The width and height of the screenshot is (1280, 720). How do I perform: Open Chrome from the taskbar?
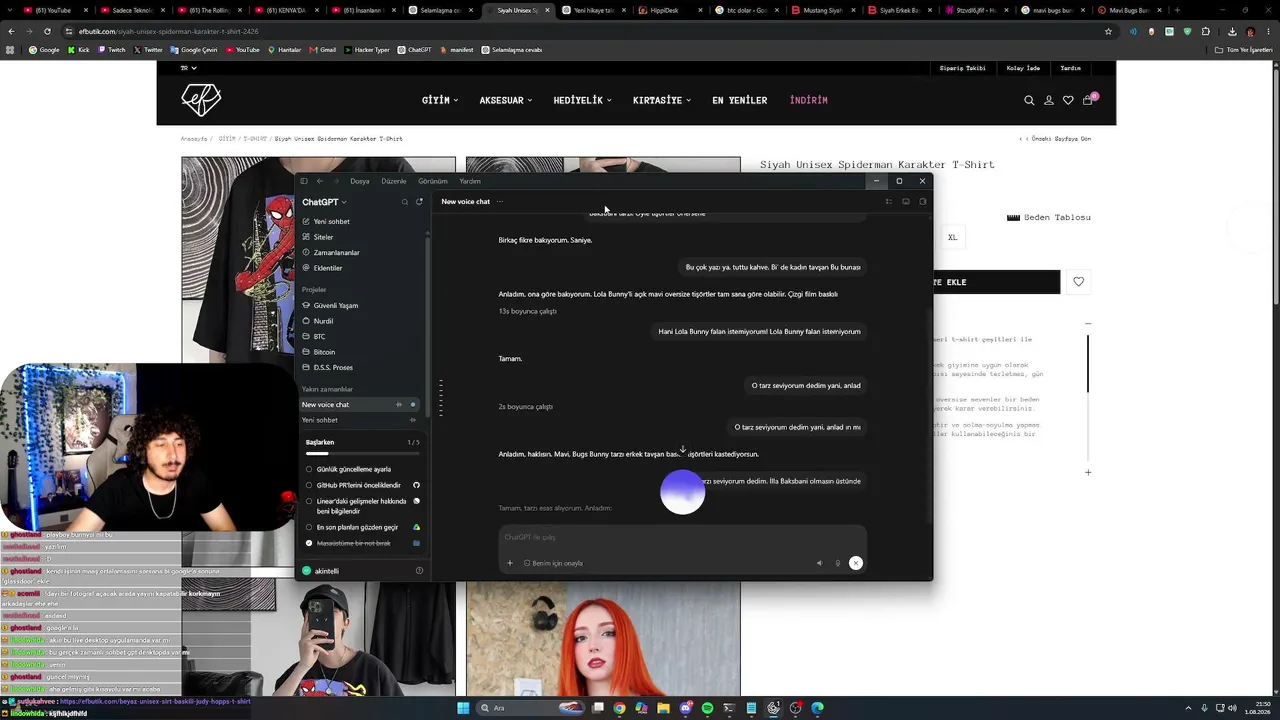(x=620, y=708)
